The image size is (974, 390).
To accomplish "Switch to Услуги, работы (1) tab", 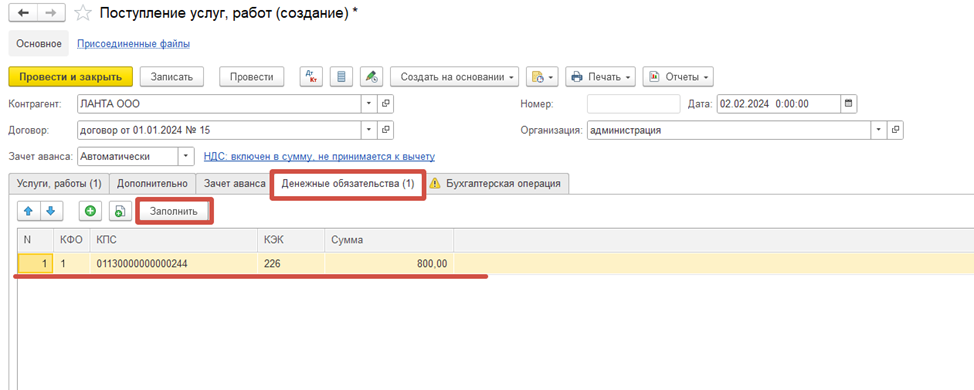I will click(x=59, y=183).
